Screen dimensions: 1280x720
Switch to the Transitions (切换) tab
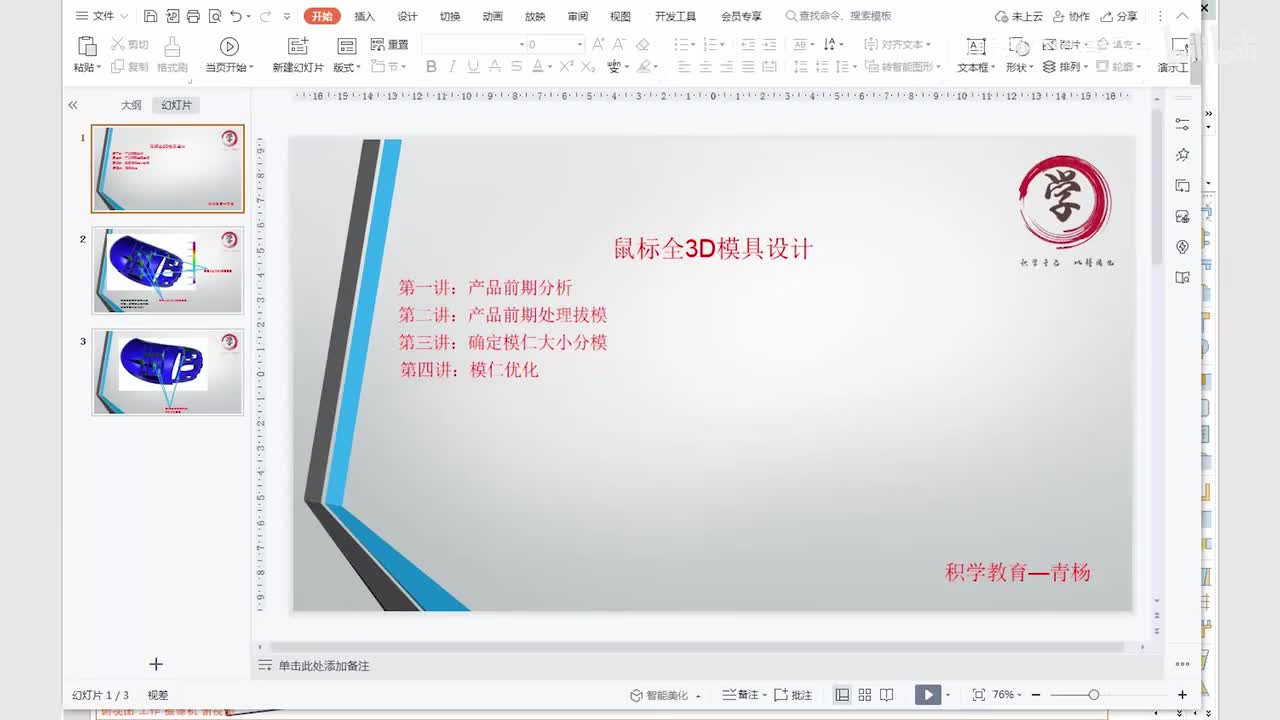click(450, 16)
